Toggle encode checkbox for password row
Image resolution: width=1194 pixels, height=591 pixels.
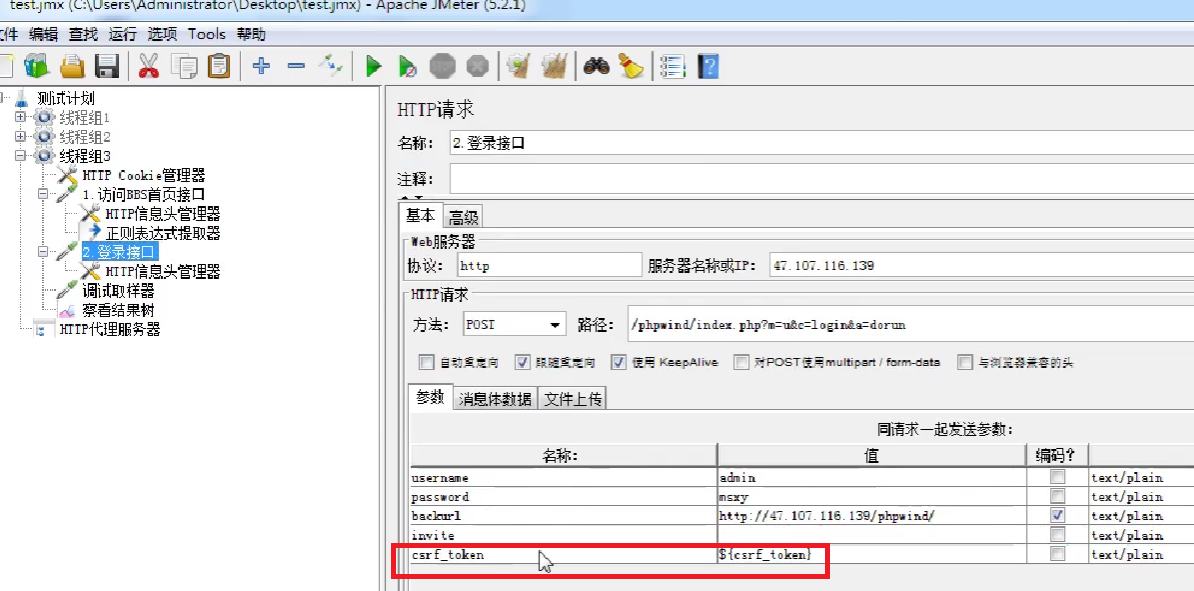[x=1057, y=497]
